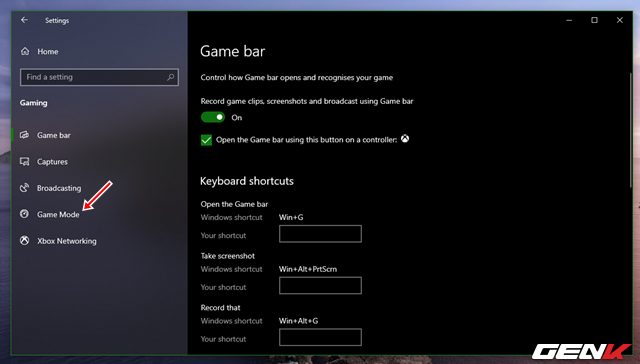Click Your shortcut field for Take screenshot
640x364 pixels.
[x=320, y=286]
